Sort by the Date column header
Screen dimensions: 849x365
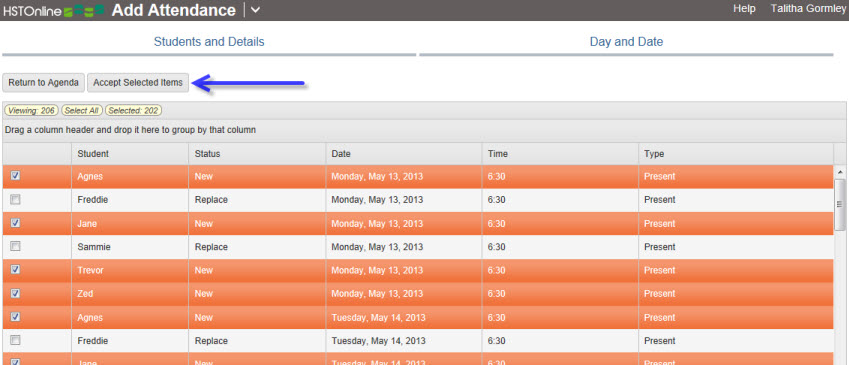(x=404, y=154)
